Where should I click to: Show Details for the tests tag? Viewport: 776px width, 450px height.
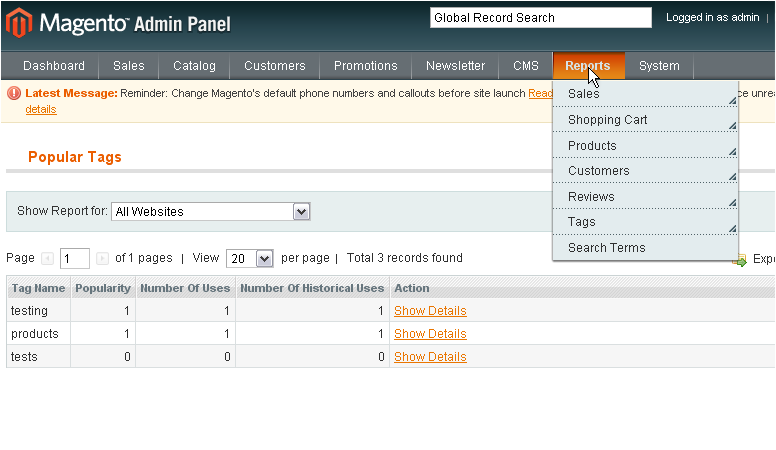click(x=430, y=357)
